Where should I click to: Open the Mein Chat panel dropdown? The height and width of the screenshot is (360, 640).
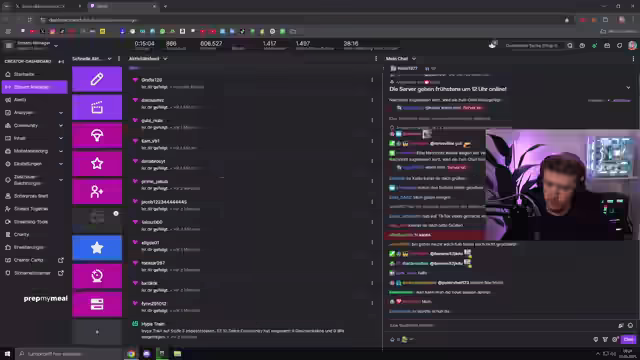tap(413, 59)
